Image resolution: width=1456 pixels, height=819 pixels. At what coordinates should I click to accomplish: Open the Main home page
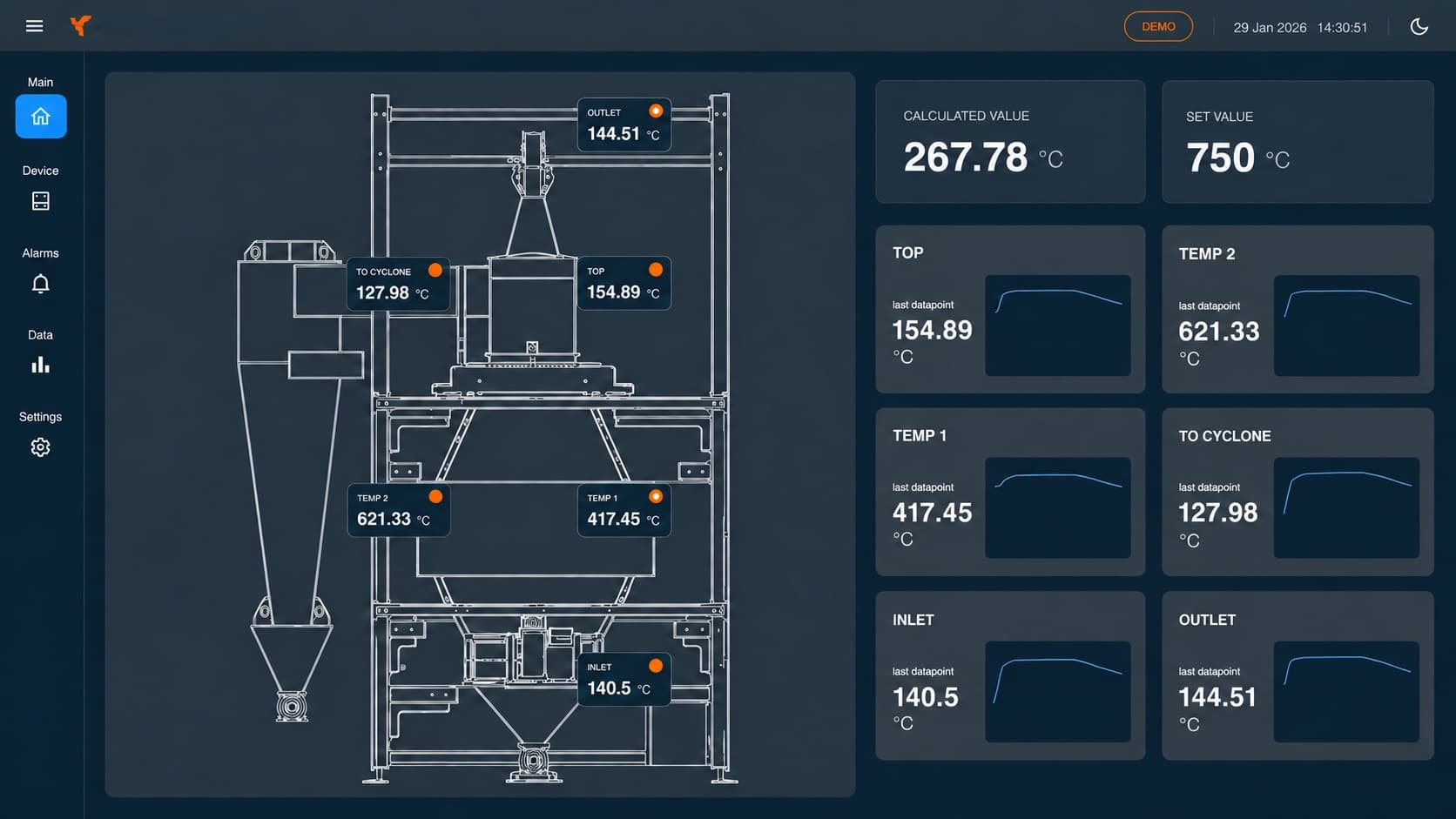pos(41,117)
